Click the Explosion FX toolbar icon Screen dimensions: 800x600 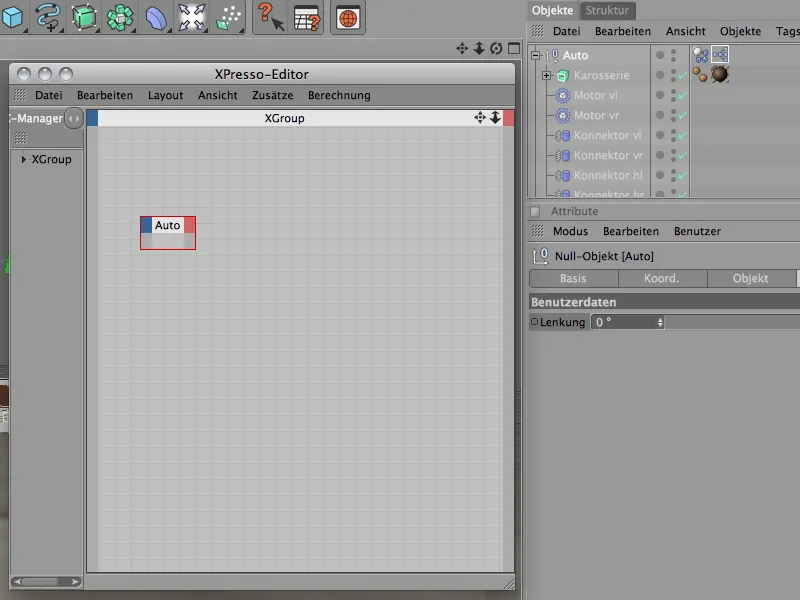tap(192, 17)
